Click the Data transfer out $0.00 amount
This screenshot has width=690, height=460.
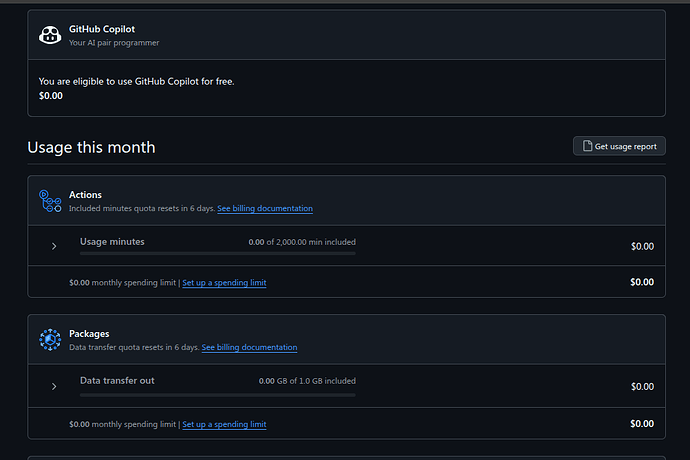coord(642,386)
